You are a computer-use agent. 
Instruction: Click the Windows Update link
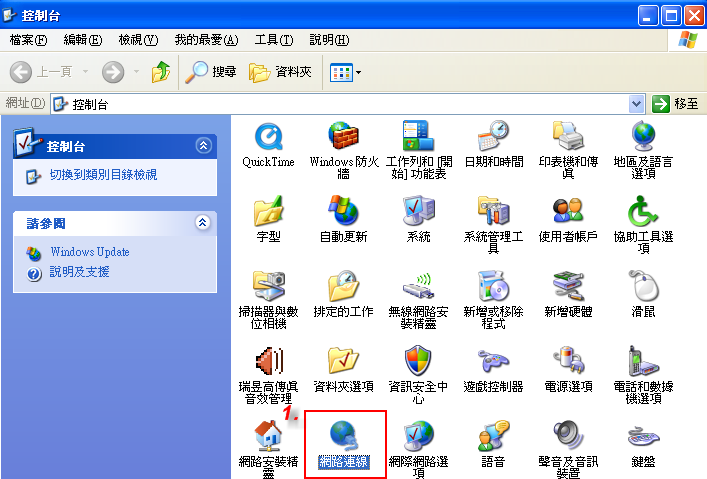(90, 252)
